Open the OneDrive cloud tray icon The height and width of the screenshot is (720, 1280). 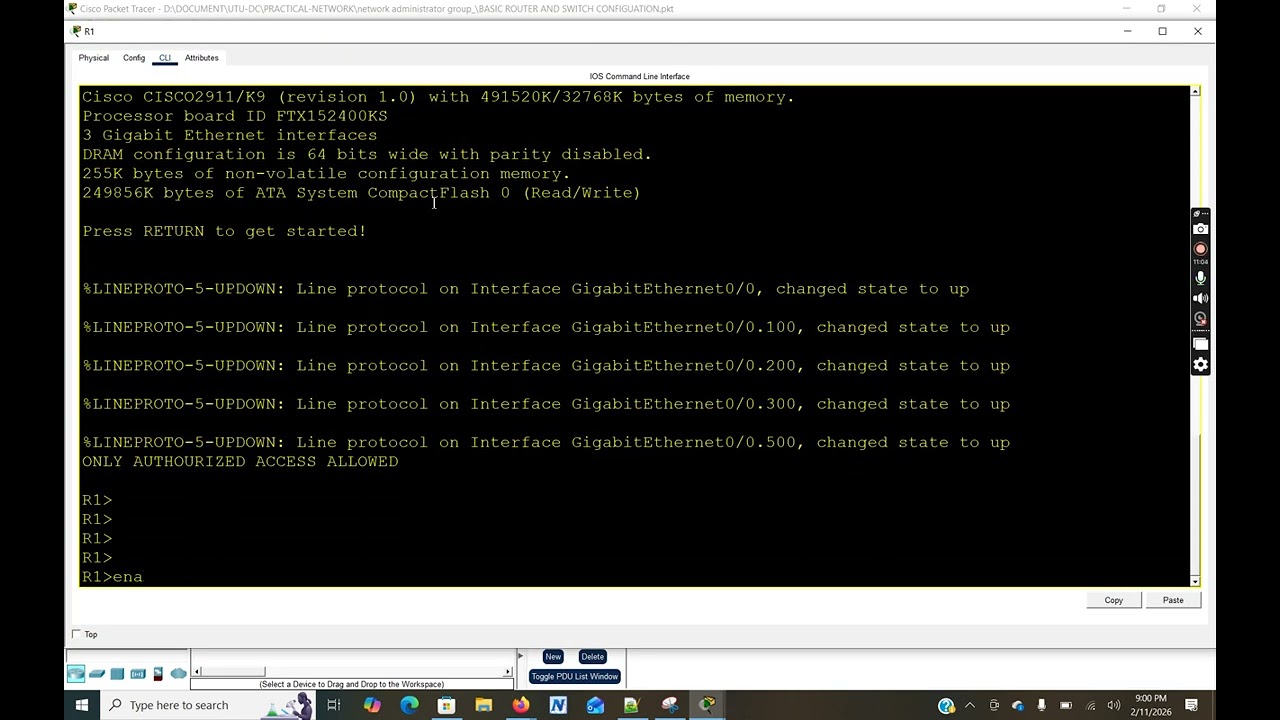(x=1018, y=706)
